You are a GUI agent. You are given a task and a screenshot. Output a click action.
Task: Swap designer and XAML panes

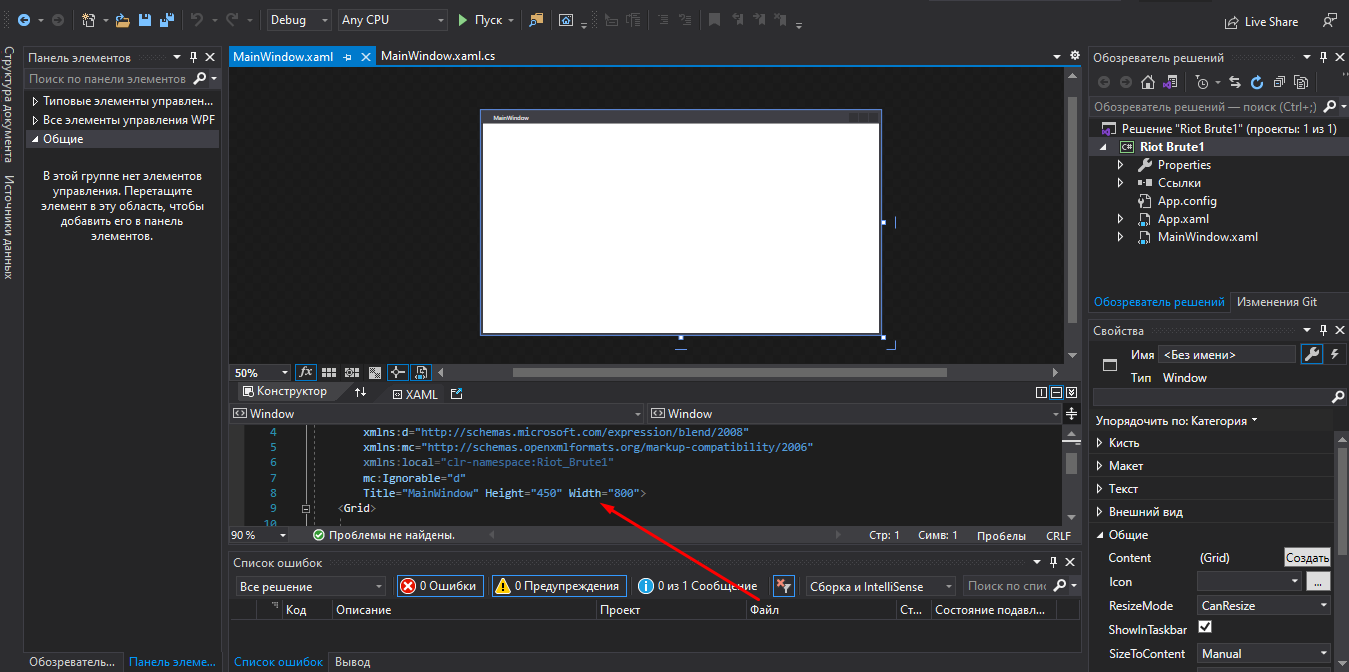[x=361, y=393]
